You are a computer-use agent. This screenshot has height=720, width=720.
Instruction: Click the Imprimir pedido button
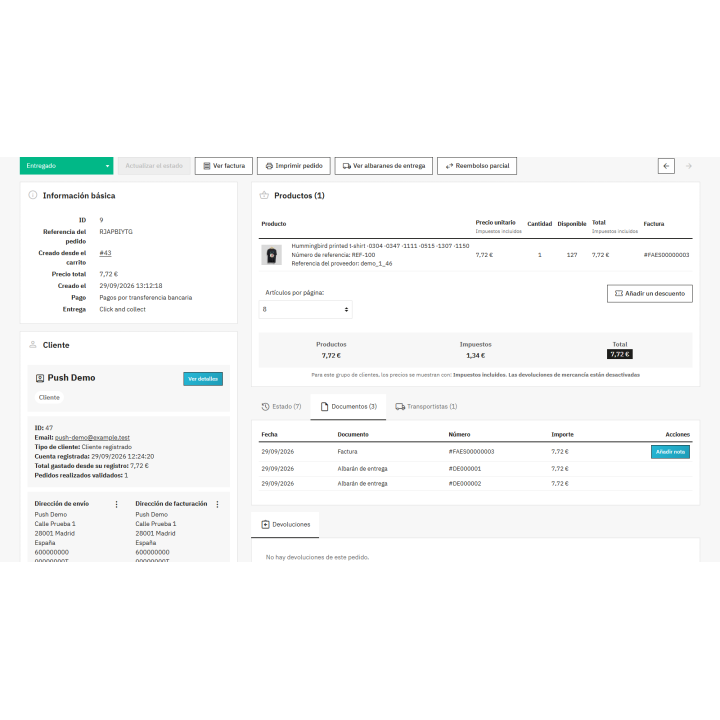coord(293,166)
